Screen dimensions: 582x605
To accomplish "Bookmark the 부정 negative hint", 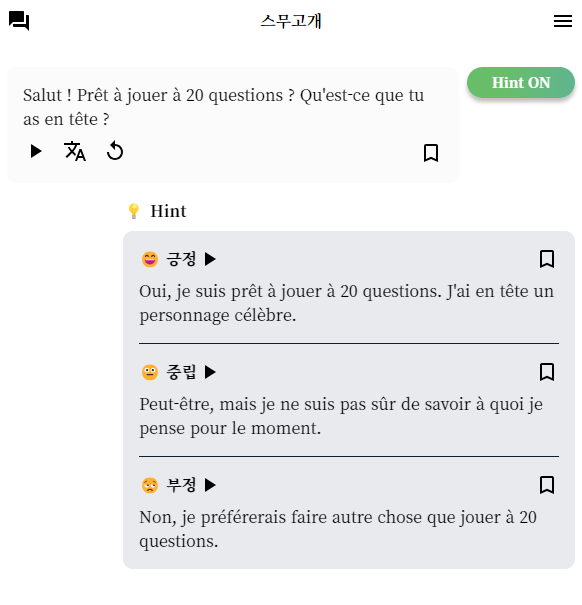I will (546, 485).
